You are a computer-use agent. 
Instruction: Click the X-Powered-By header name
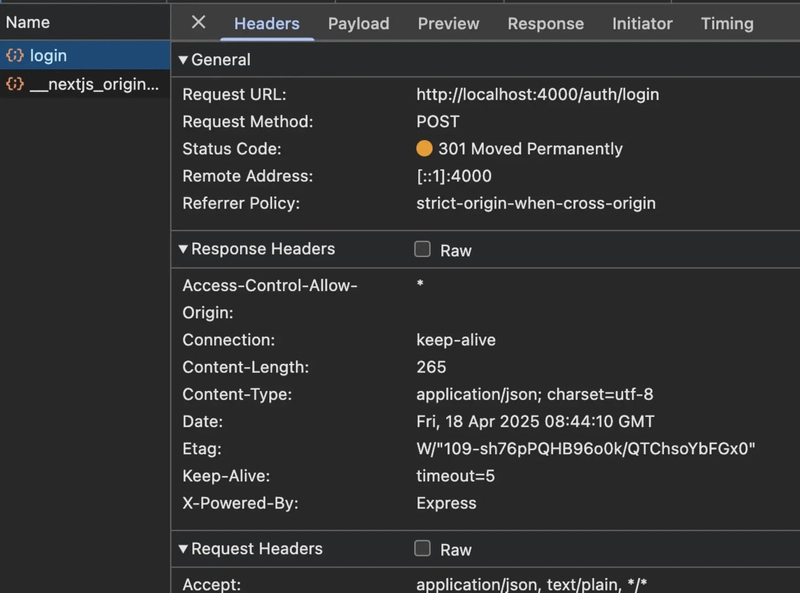coord(240,503)
